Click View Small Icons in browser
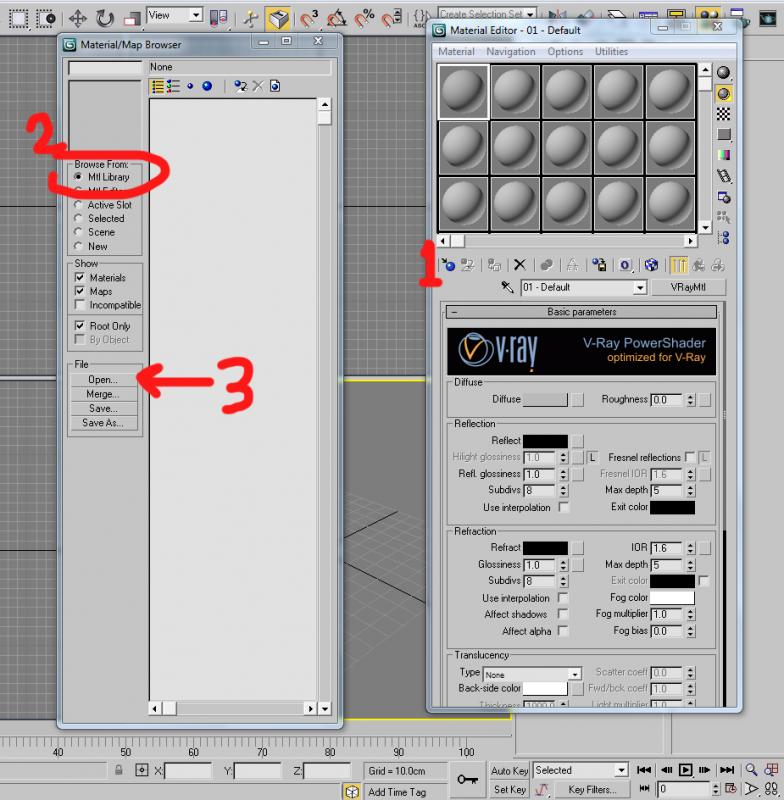 pos(190,86)
